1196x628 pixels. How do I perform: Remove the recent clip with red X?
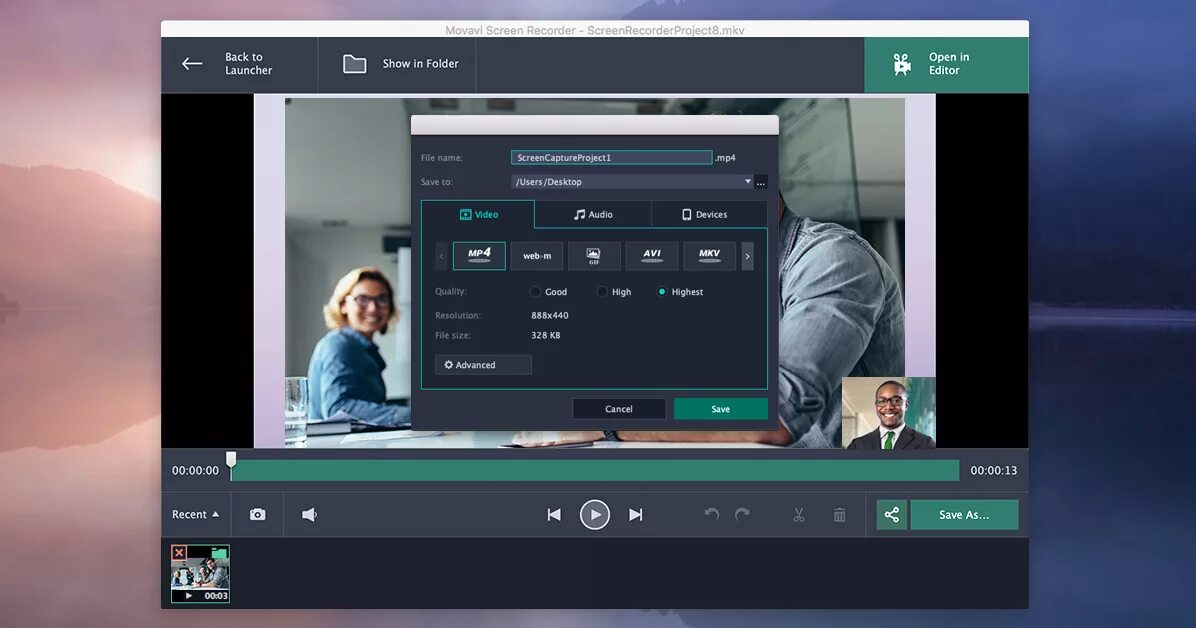(179, 552)
